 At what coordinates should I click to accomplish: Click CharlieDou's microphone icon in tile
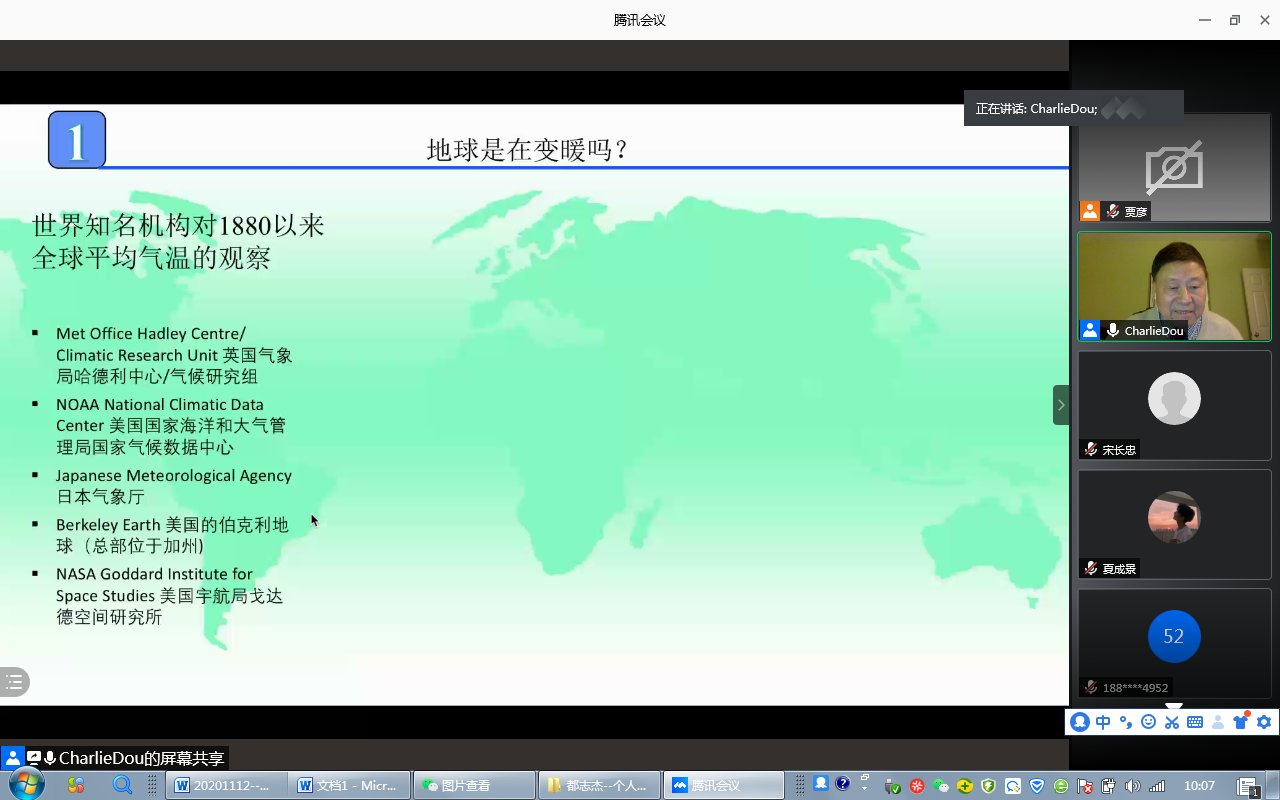coord(1113,330)
